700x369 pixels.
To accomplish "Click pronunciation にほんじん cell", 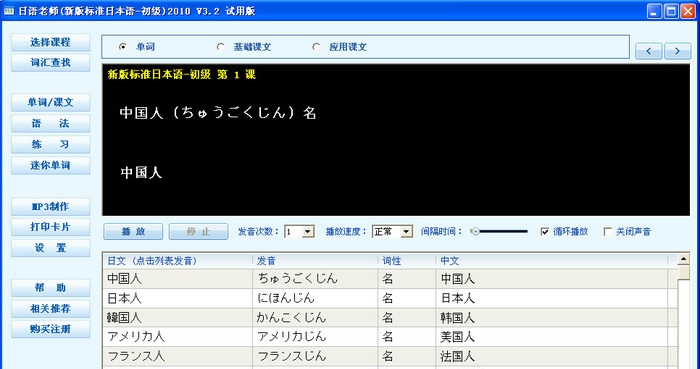I will coord(315,298).
